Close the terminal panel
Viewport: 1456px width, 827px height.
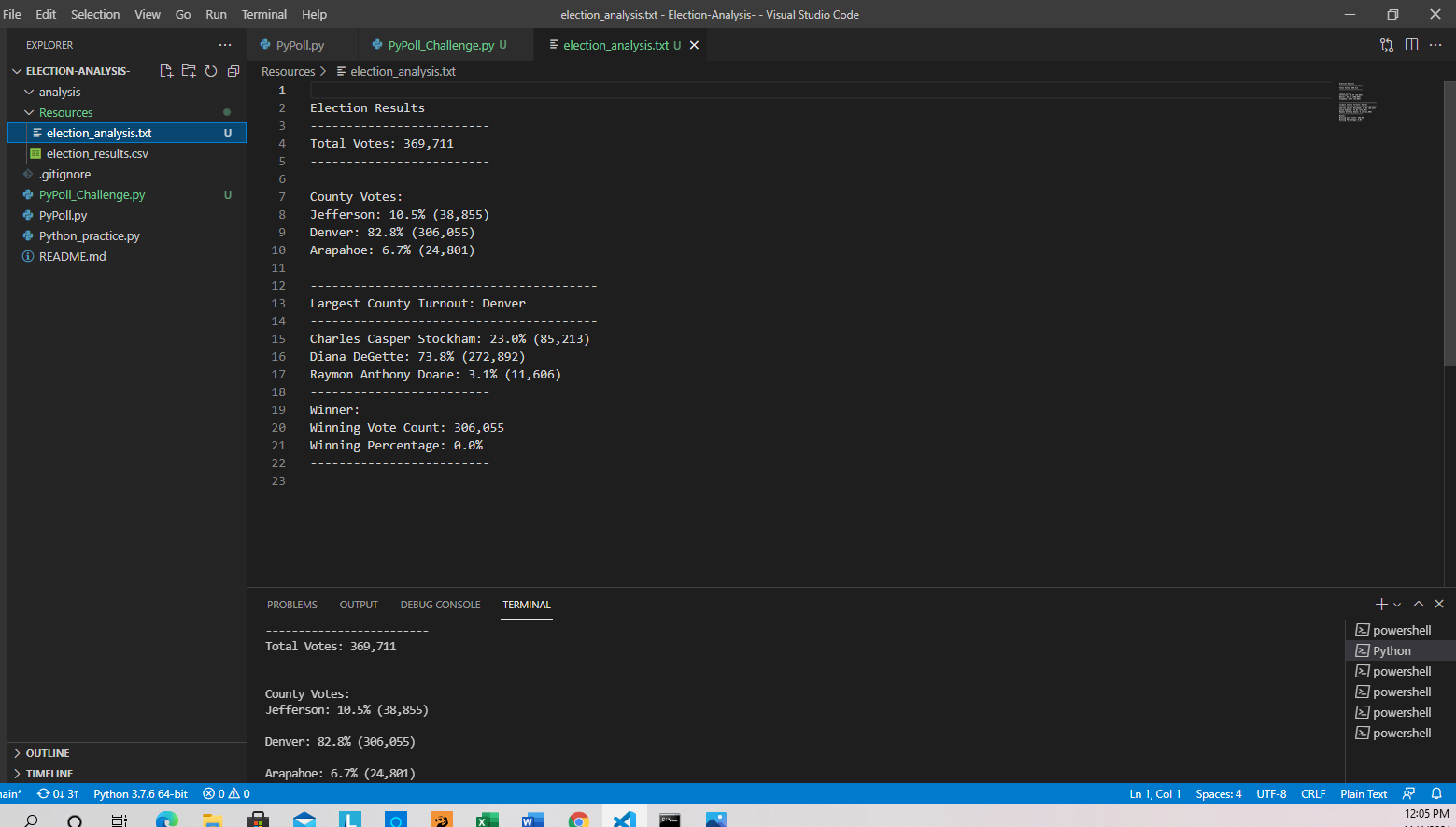(1439, 605)
